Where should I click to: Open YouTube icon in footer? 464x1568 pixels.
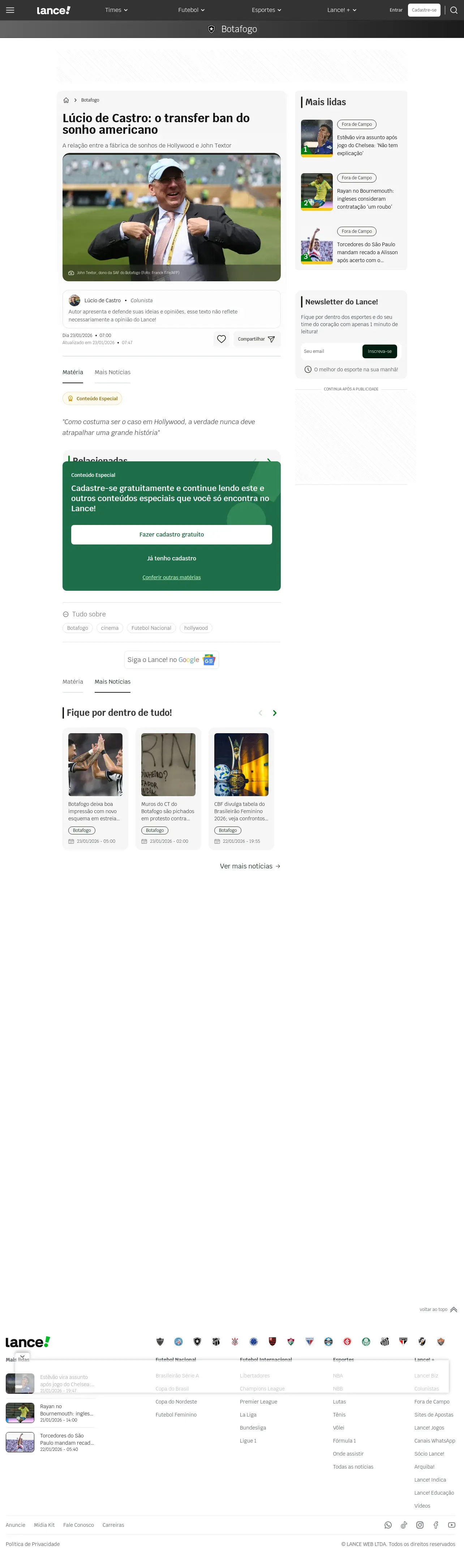pyautogui.click(x=451, y=1525)
